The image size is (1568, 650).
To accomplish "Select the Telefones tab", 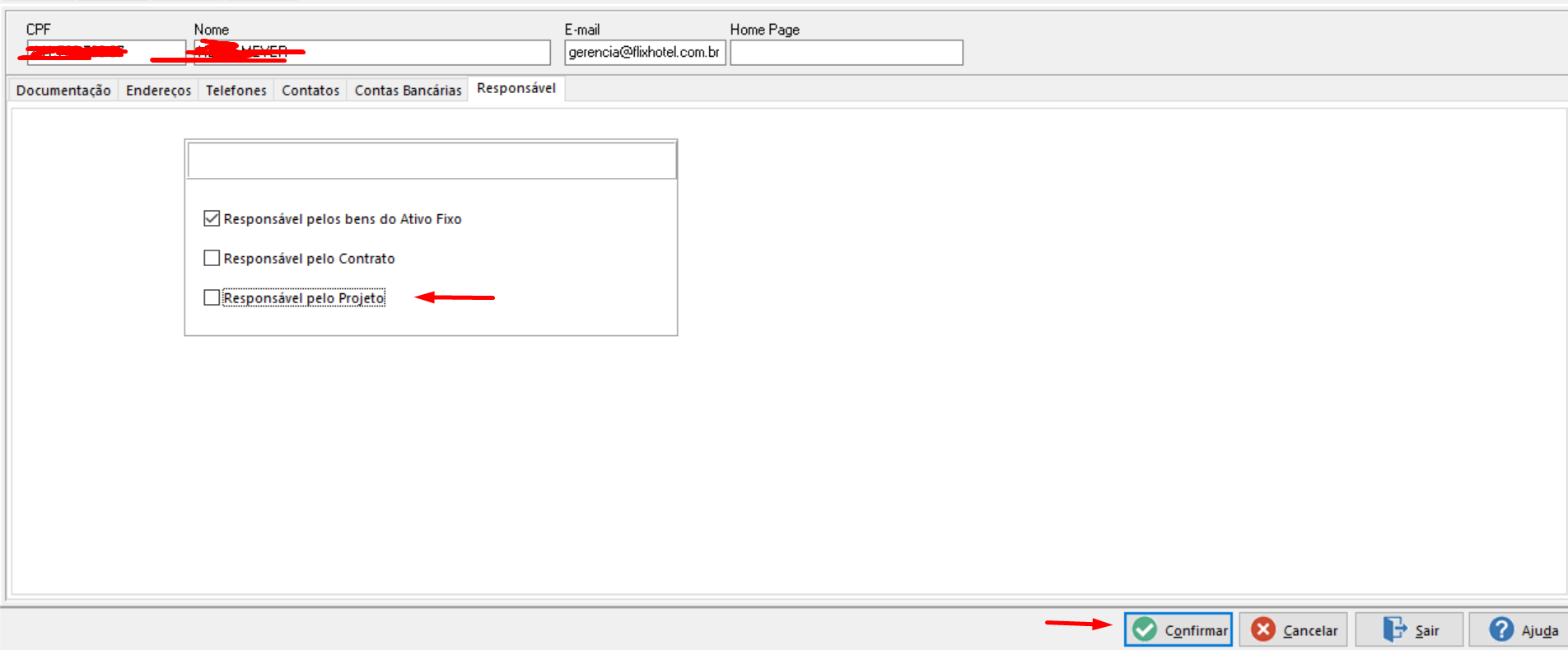I will (x=236, y=90).
